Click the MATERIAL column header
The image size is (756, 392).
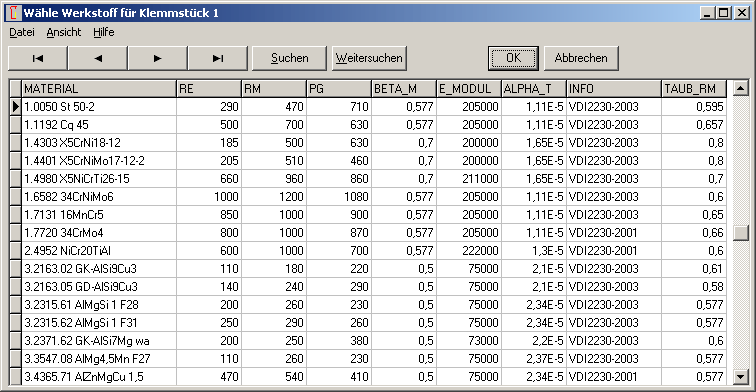[99, 89]
